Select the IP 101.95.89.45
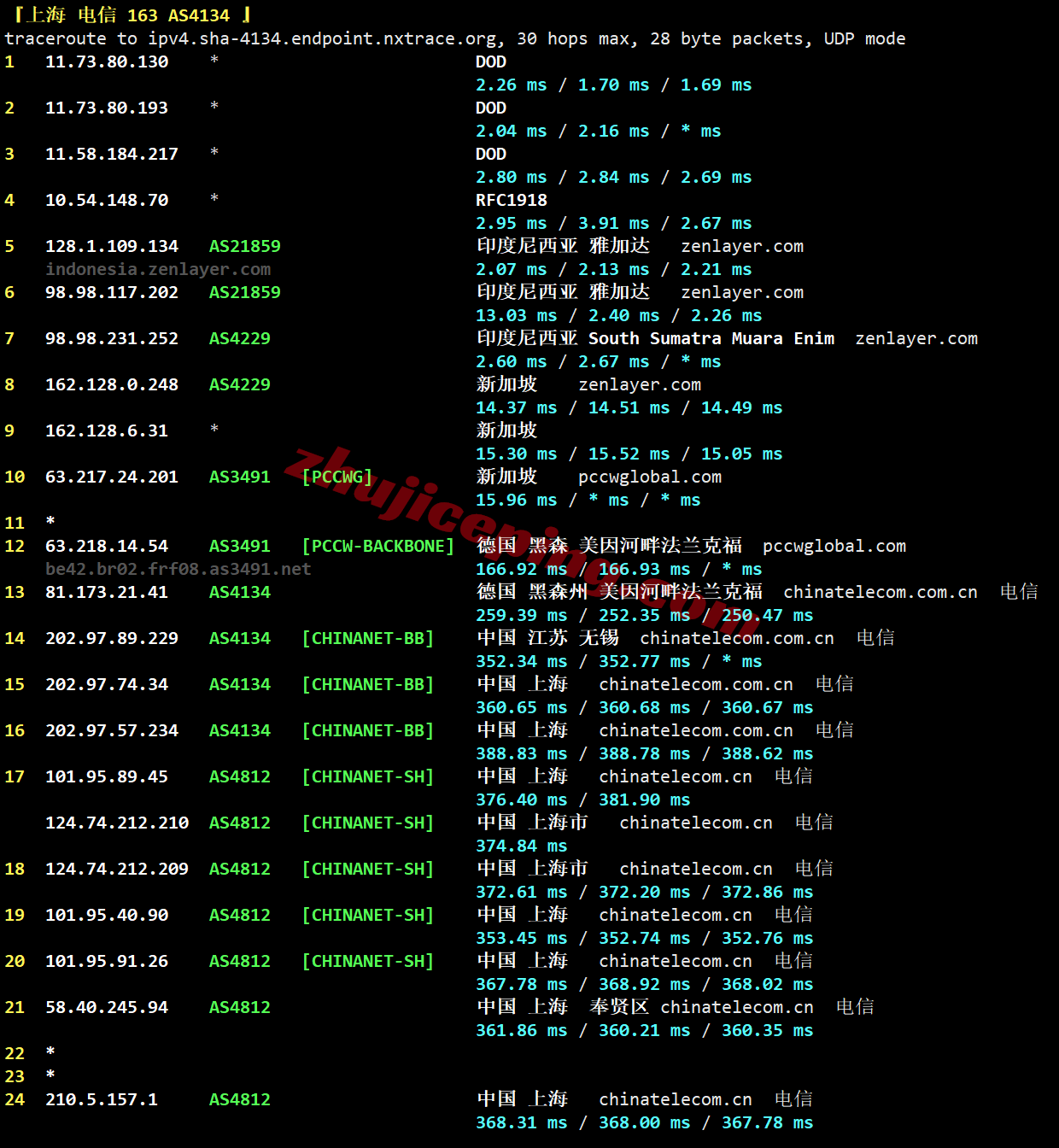This screenshot has height=1148, width=1059. pos(107,776)
